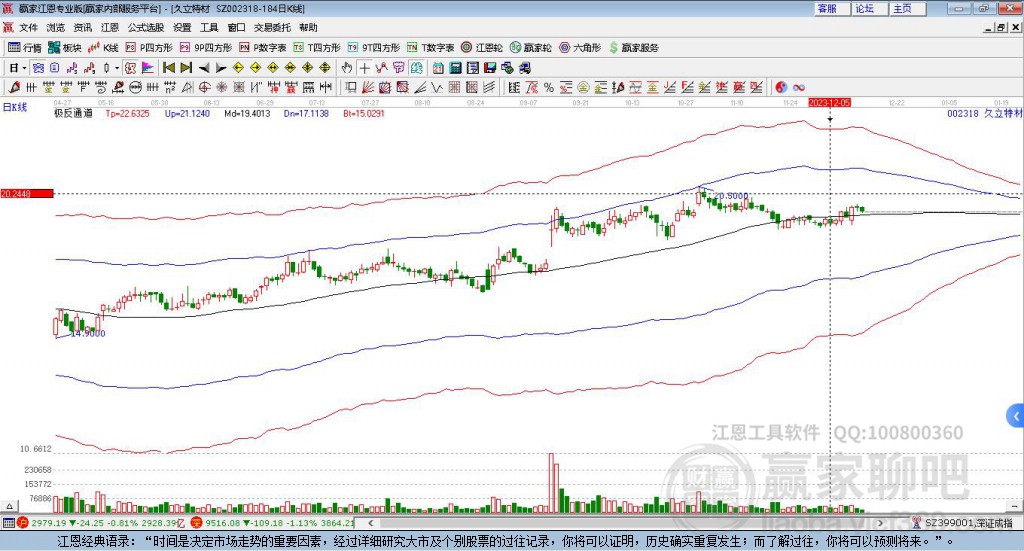
Task: Click the blue side panel collapse arrow
Action: point(1016,416)
